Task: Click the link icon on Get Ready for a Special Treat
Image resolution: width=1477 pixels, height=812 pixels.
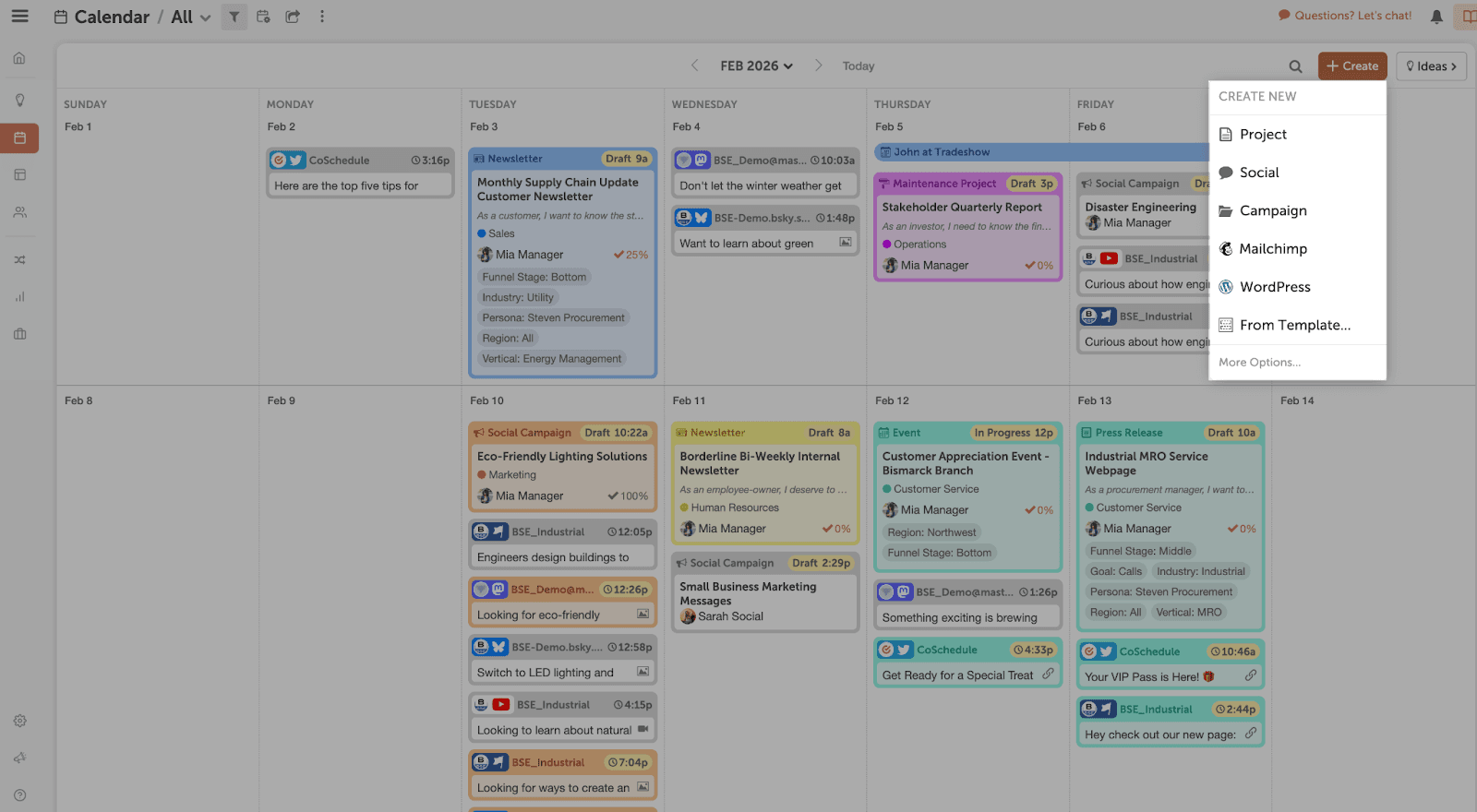Action: pos(1048,674)
